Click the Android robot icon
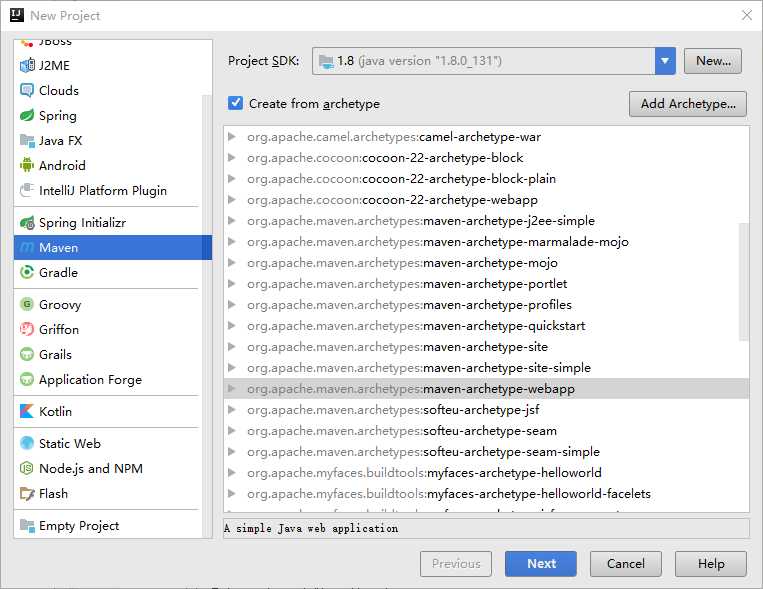The height and width of the screenshot is (589, 763). tap(27, 166)
